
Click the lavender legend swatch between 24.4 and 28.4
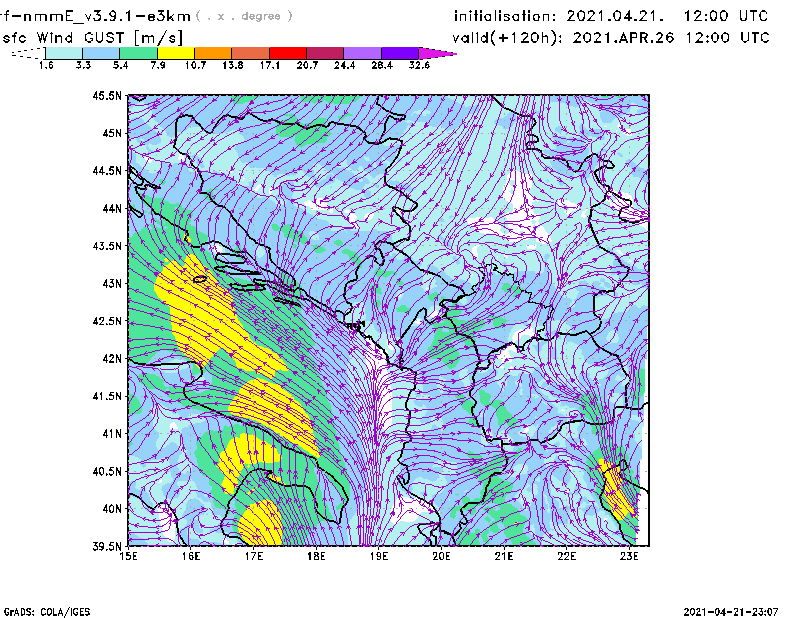click(x=362, y=53)
